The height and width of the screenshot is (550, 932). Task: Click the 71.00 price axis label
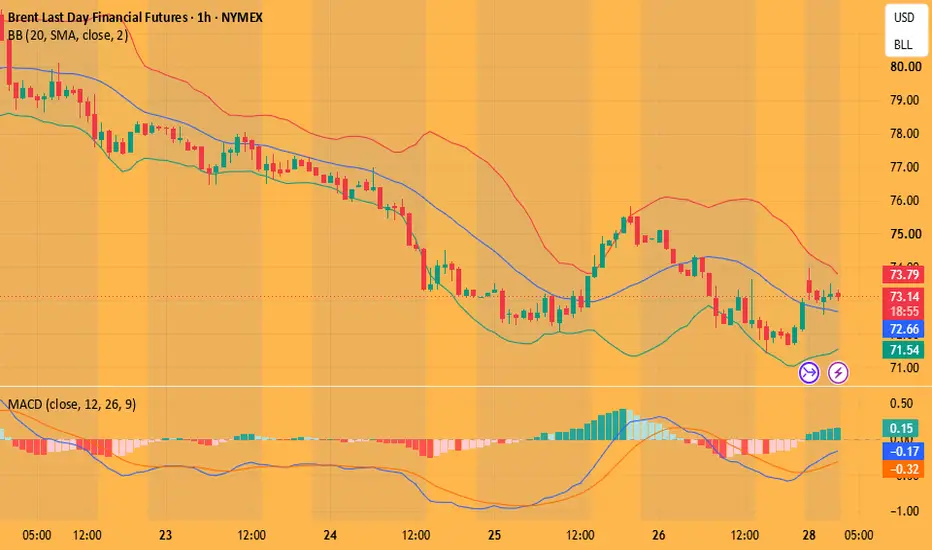pos(905,367)
